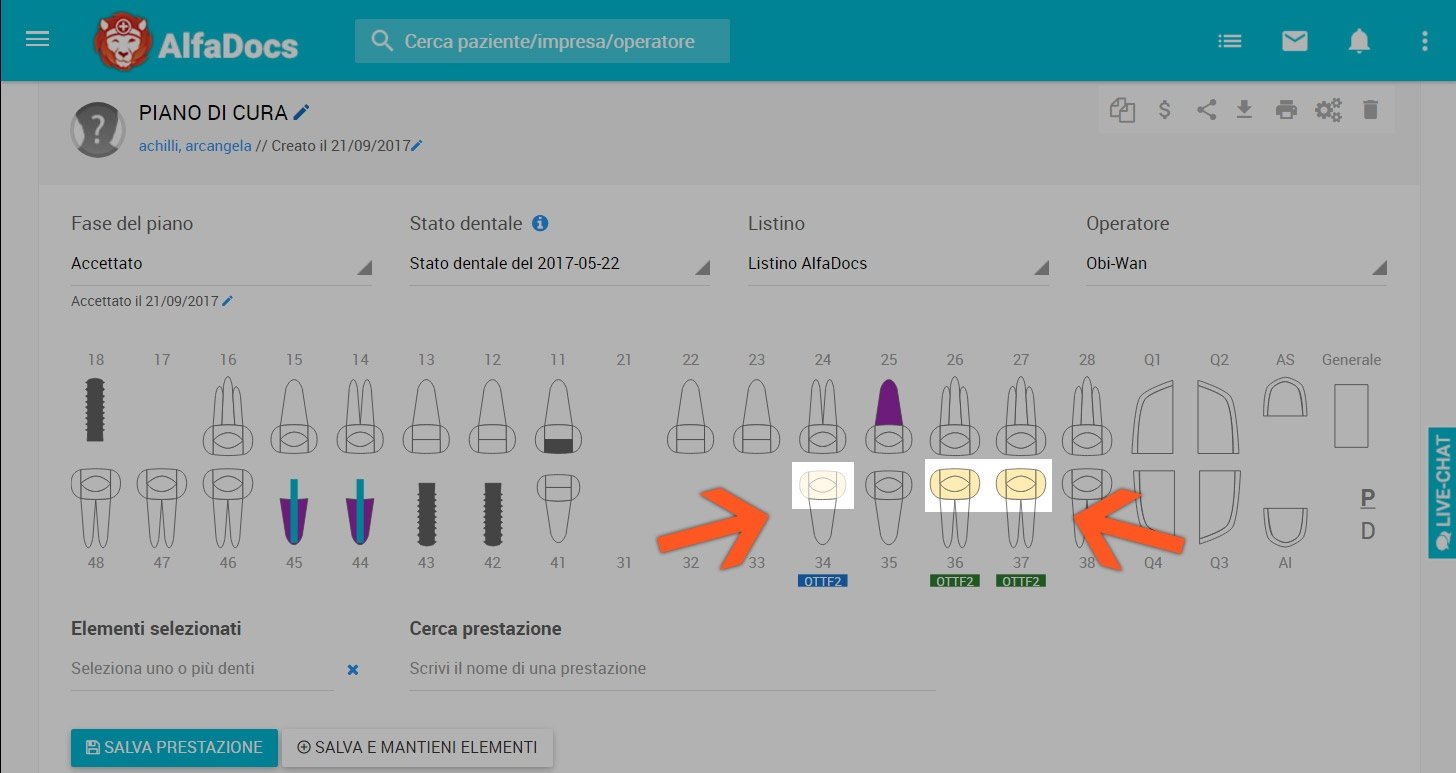Click the Salva Prestazione button
The width and height of the screenshot is (1456, 773).
pos(174,747)
